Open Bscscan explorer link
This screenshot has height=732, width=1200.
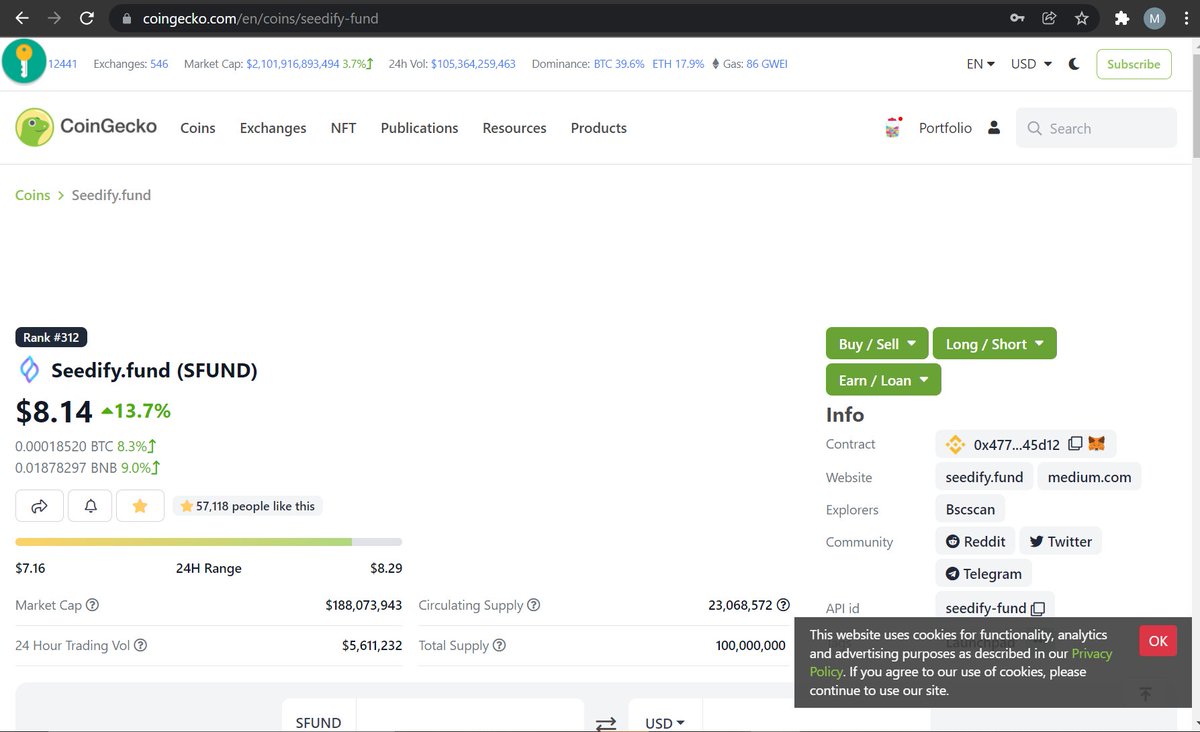click(970, 509)
